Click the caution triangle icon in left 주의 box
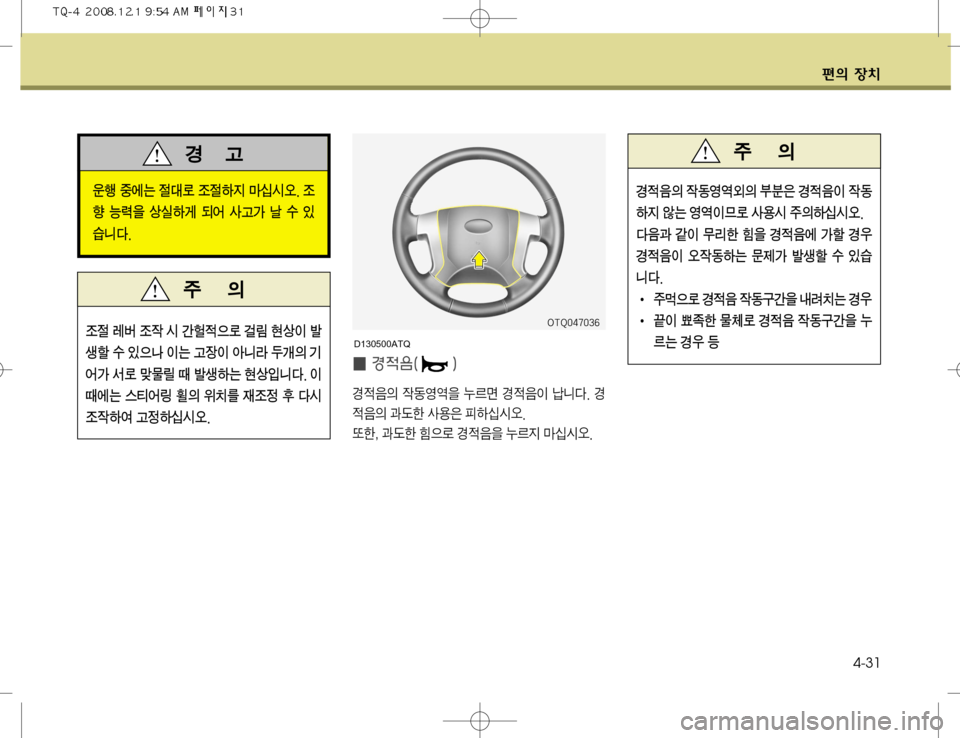Screen dimensions: 960x738 [x=156, y=289]
